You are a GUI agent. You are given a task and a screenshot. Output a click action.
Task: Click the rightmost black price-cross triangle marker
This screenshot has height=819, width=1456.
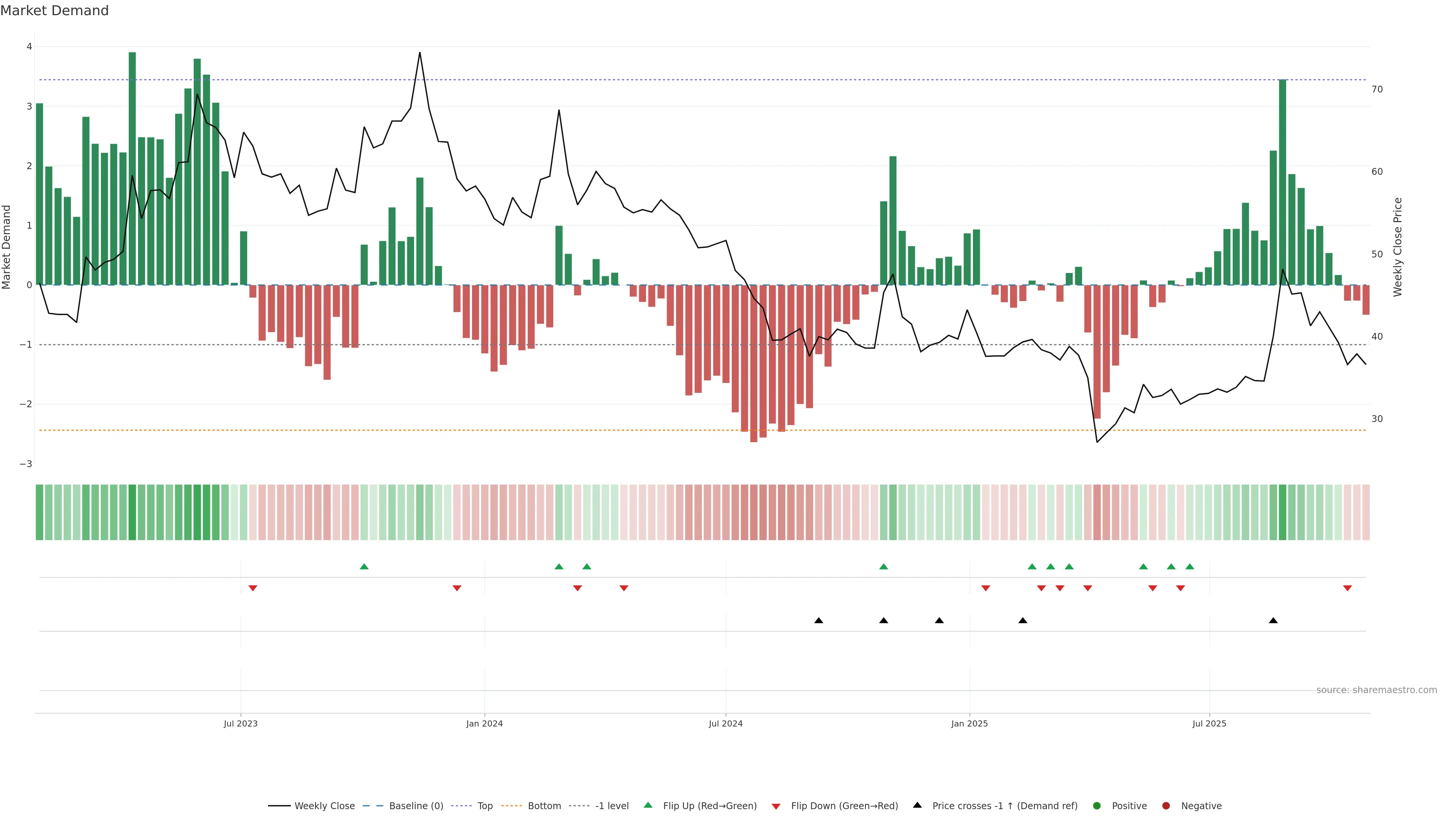point(1273,621)
